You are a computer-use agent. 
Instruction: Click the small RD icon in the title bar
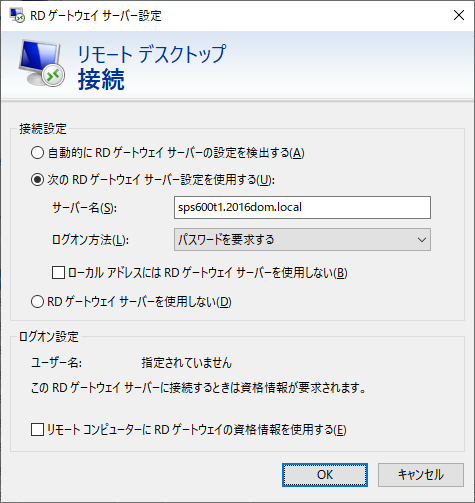(17, 15)
